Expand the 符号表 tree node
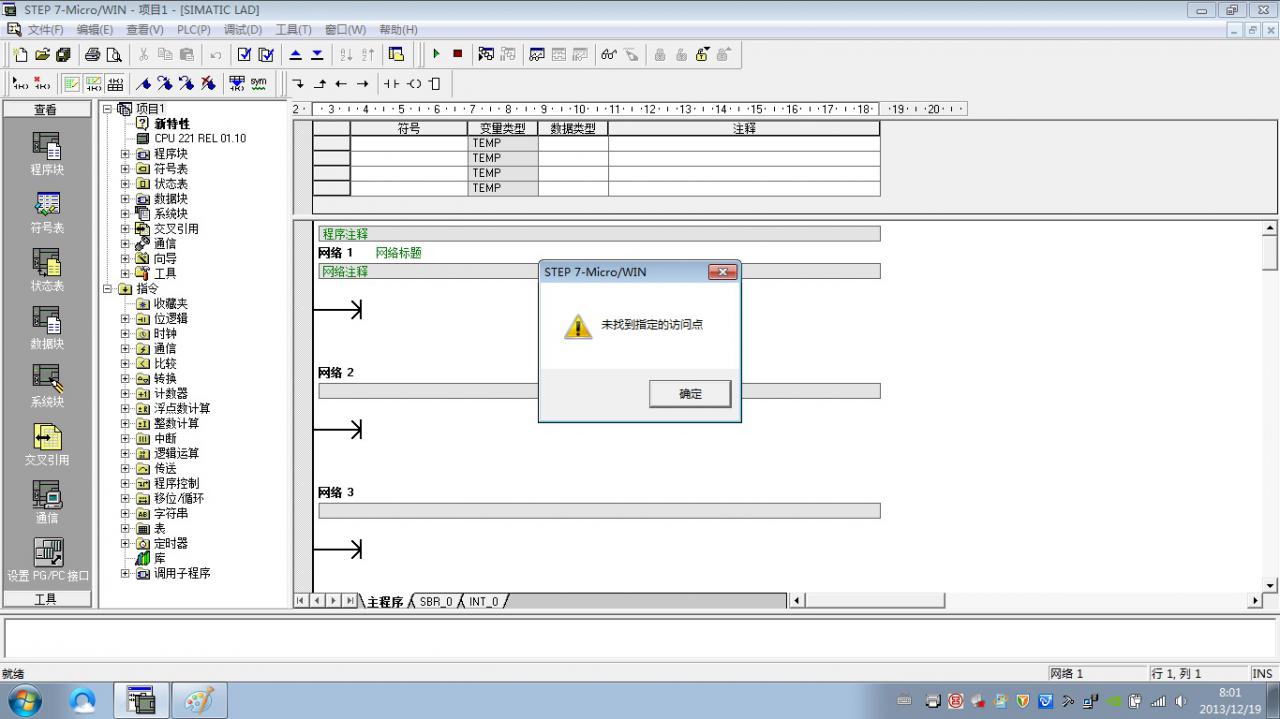This screenshot has height=719, width=1280. 125,169
